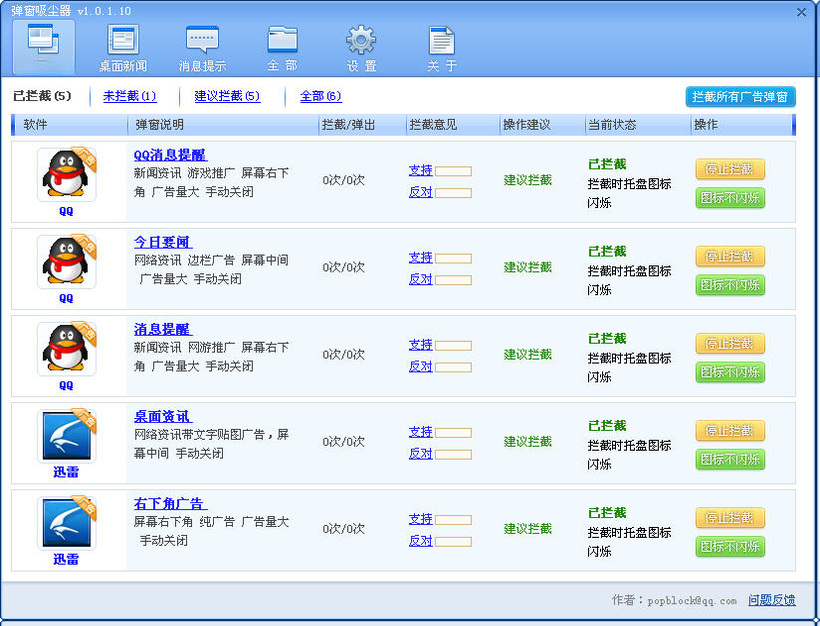The width and height of the screenshot is (820, 626).
Task: Click the QQ penguin icon in 今日要闻 row
Action: pos(66,261)
